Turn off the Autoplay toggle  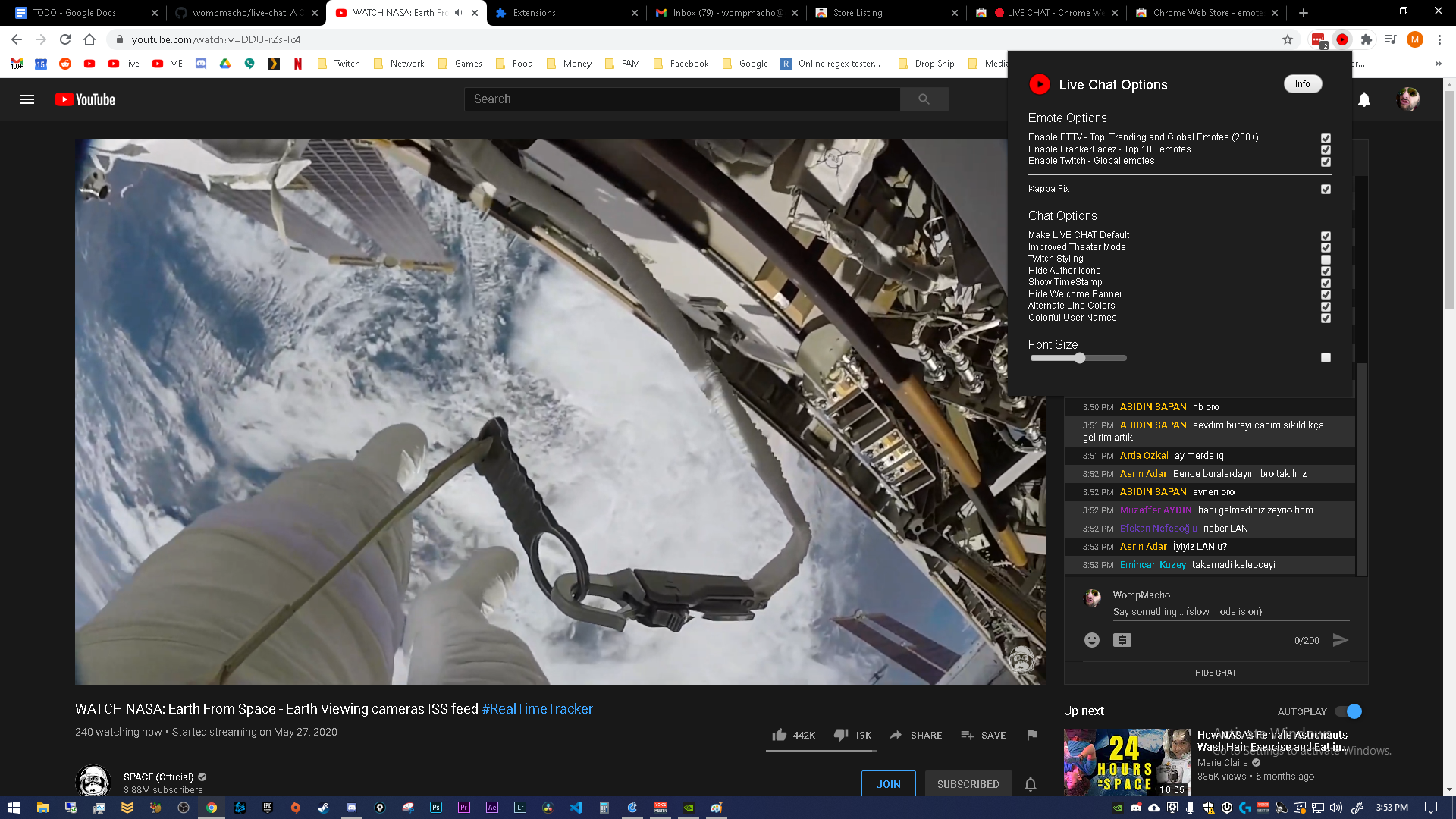1349,711
